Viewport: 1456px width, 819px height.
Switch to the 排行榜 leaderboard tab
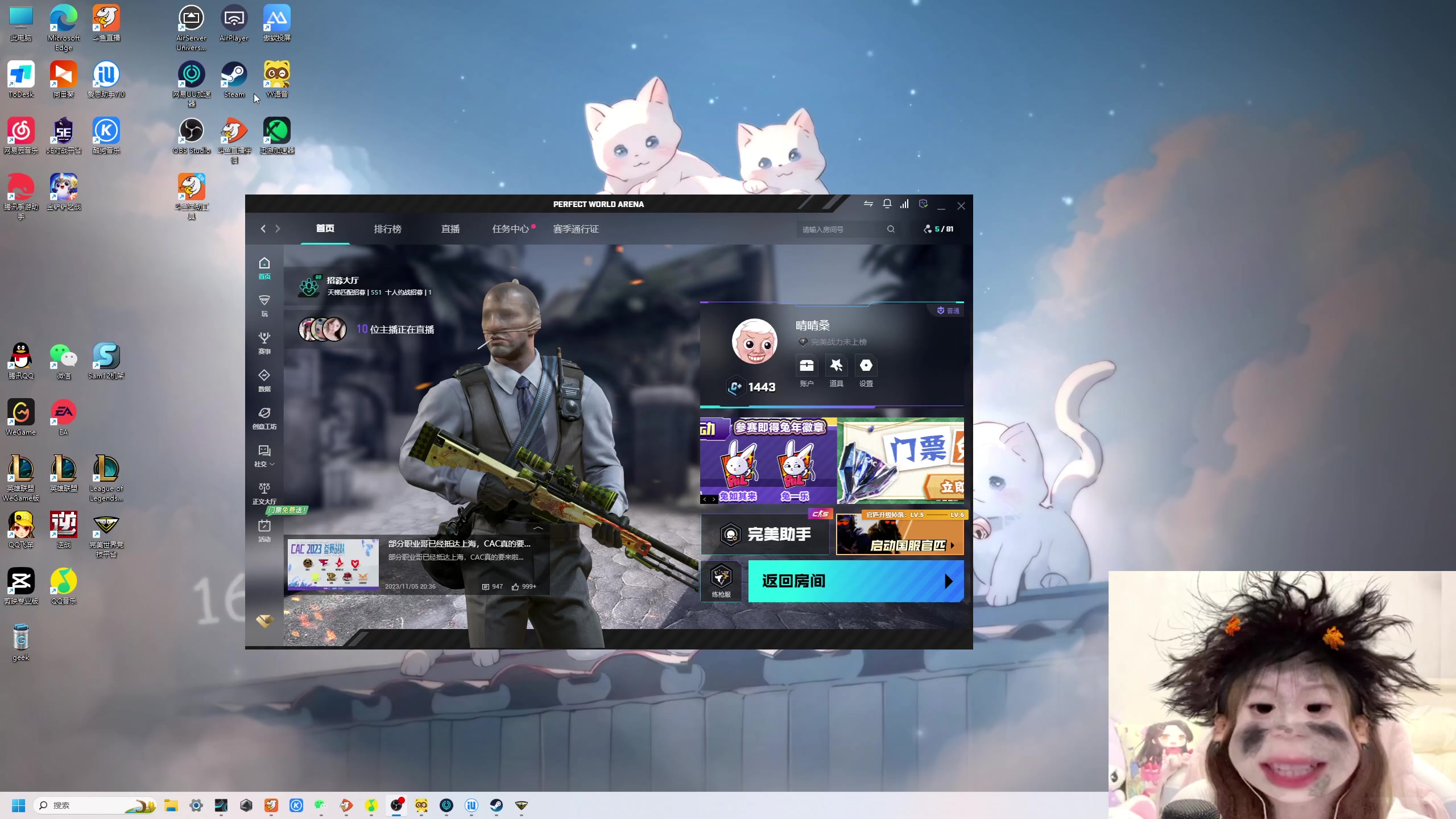388,229
